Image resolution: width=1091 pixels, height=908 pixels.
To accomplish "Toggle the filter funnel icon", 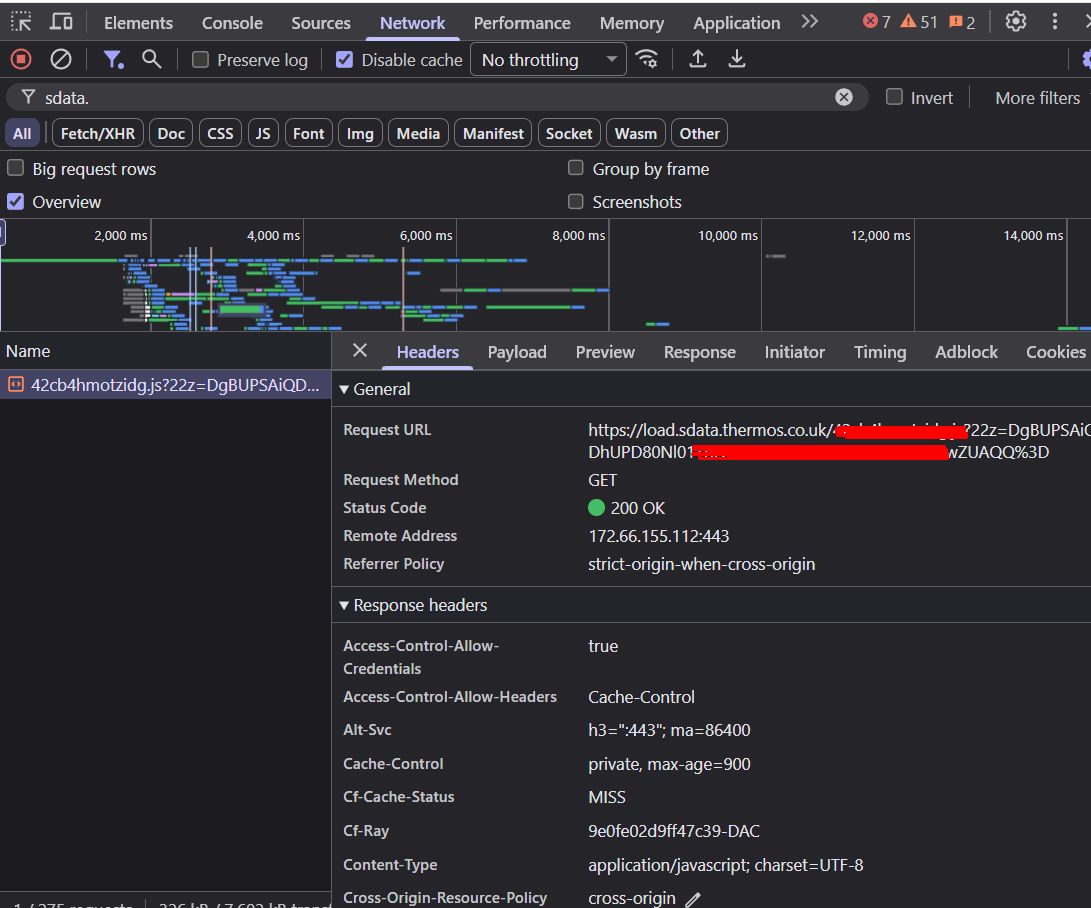I will point(113,60).
